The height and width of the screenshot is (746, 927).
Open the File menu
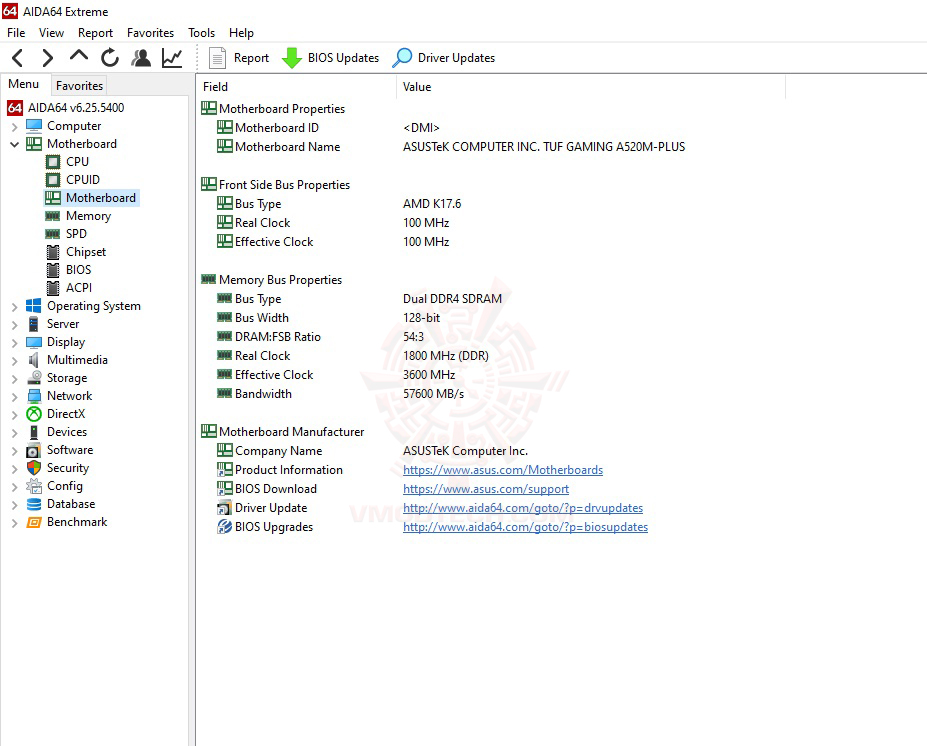pyautogui.click(x=16, y=33)
